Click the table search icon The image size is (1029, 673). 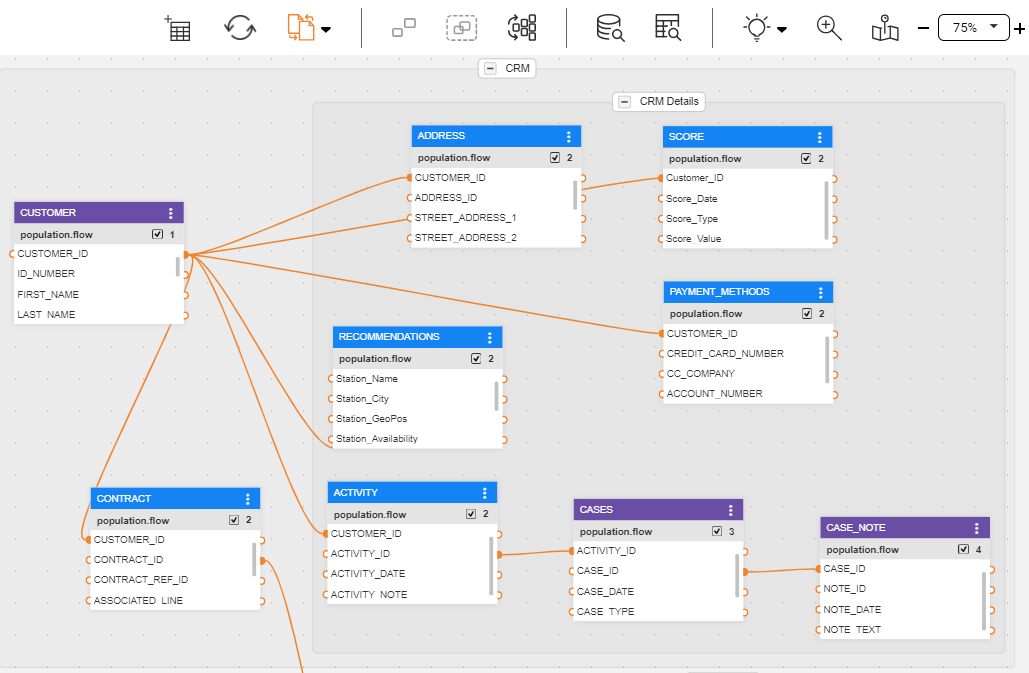[x=668, y=28]
